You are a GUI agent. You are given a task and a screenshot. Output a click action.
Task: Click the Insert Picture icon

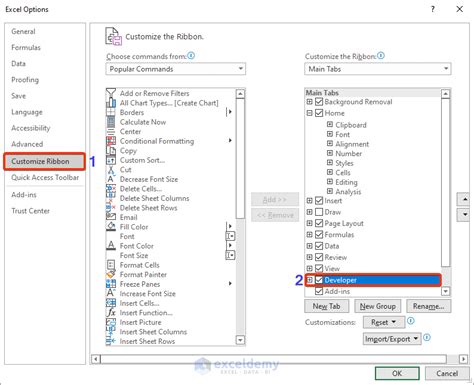111,322
